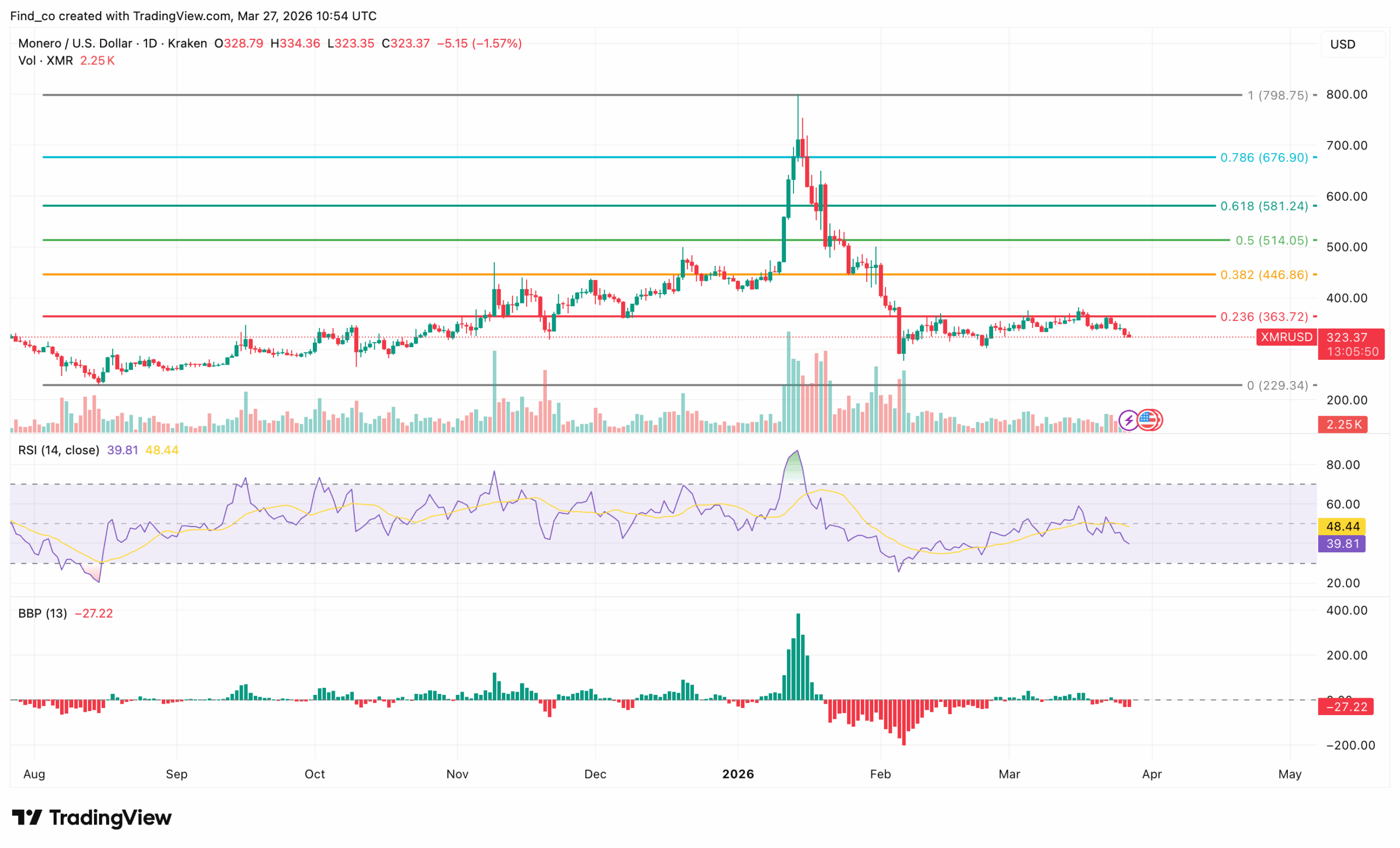Screen dimensions: 1400x848
Task: Click 60.00 on the RSI axis
Action: pos(1343,504)
